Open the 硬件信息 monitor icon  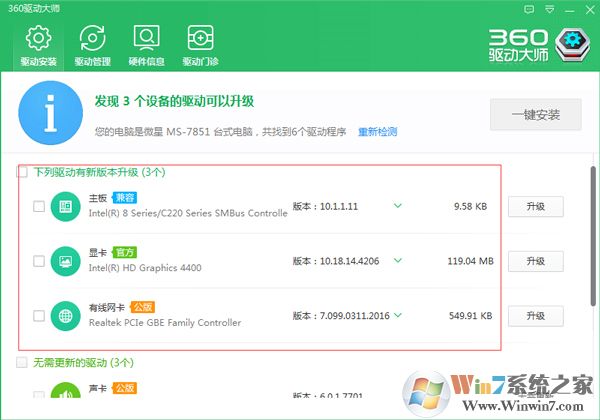click(146, 39)
